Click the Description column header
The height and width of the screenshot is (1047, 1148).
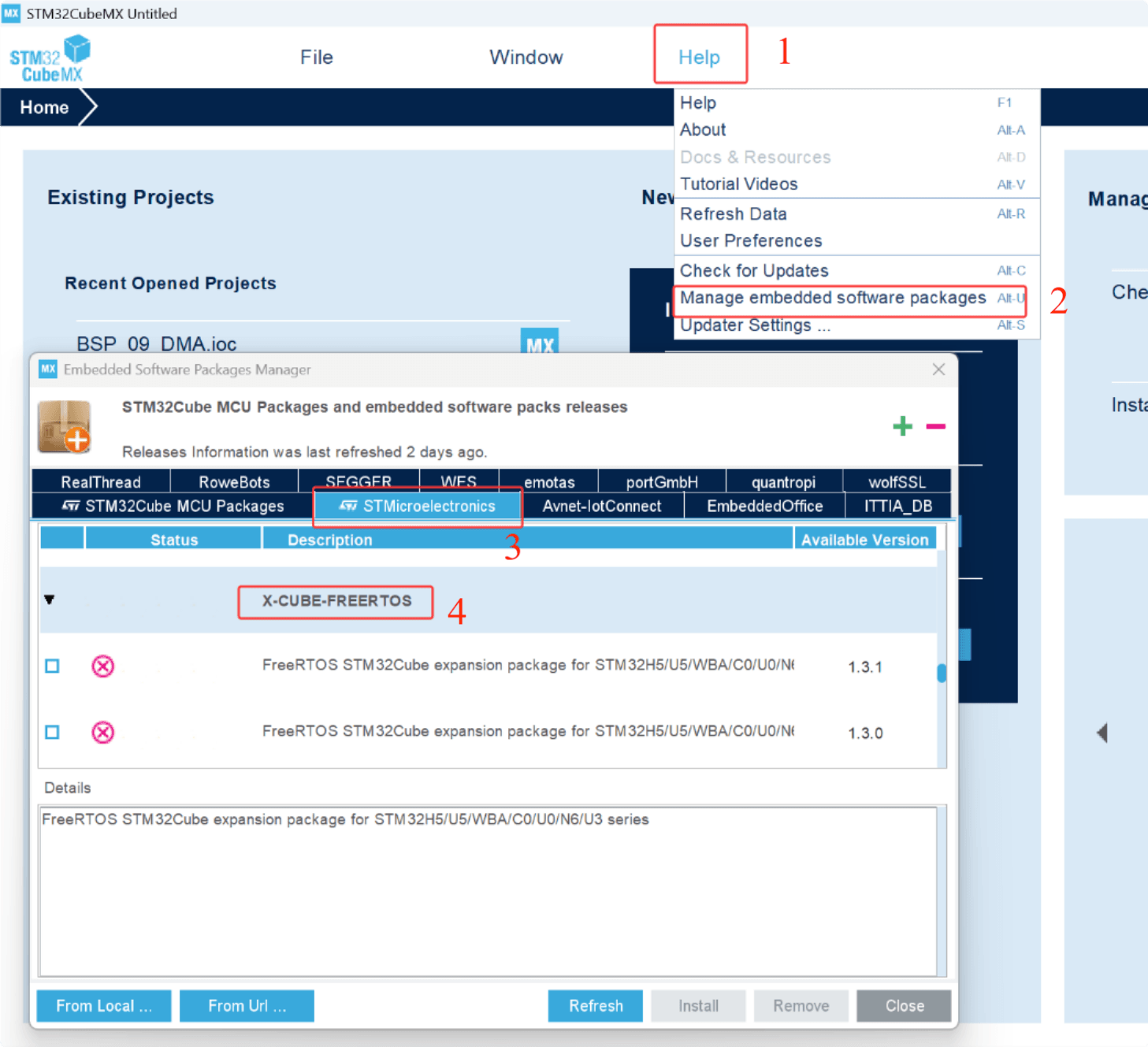(x=527, y=540)
